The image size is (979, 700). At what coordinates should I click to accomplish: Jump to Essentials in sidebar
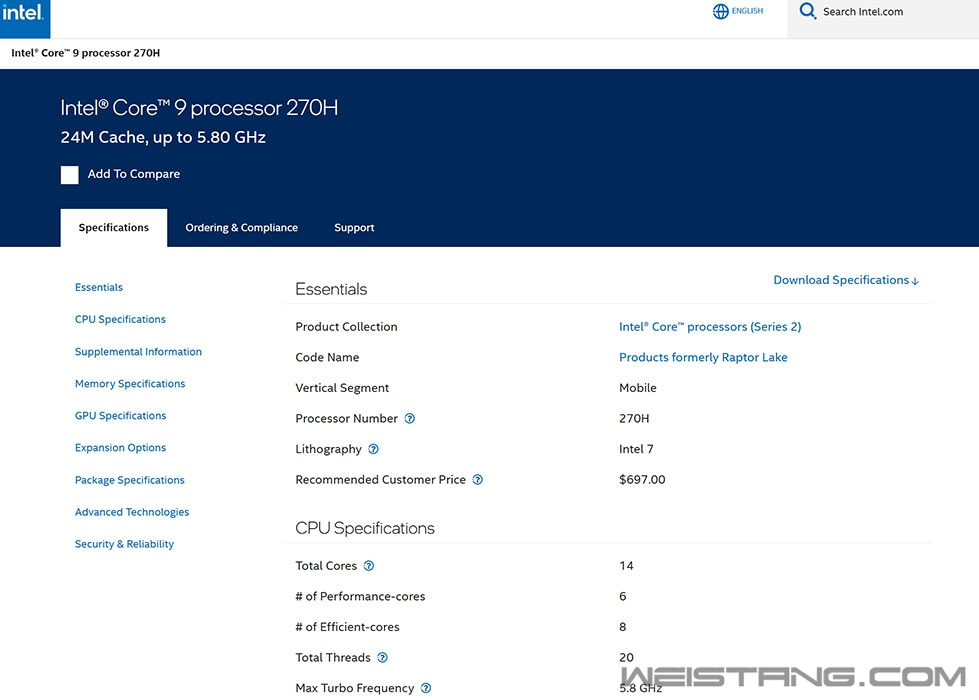click(99, 287)
